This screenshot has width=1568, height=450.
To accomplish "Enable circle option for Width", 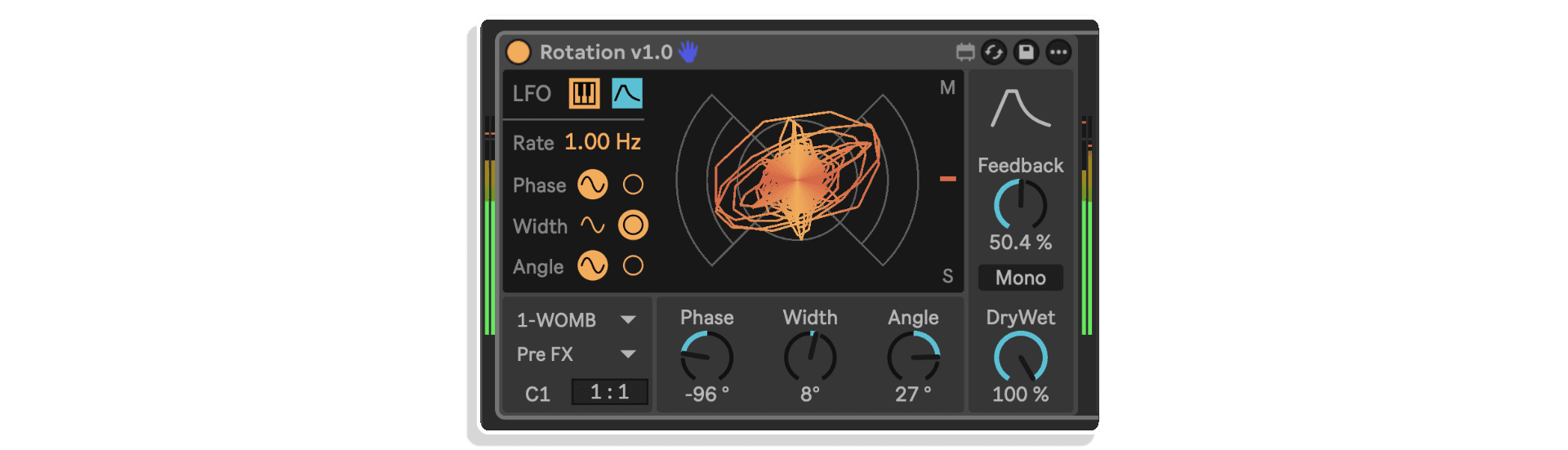I will 633,225.
